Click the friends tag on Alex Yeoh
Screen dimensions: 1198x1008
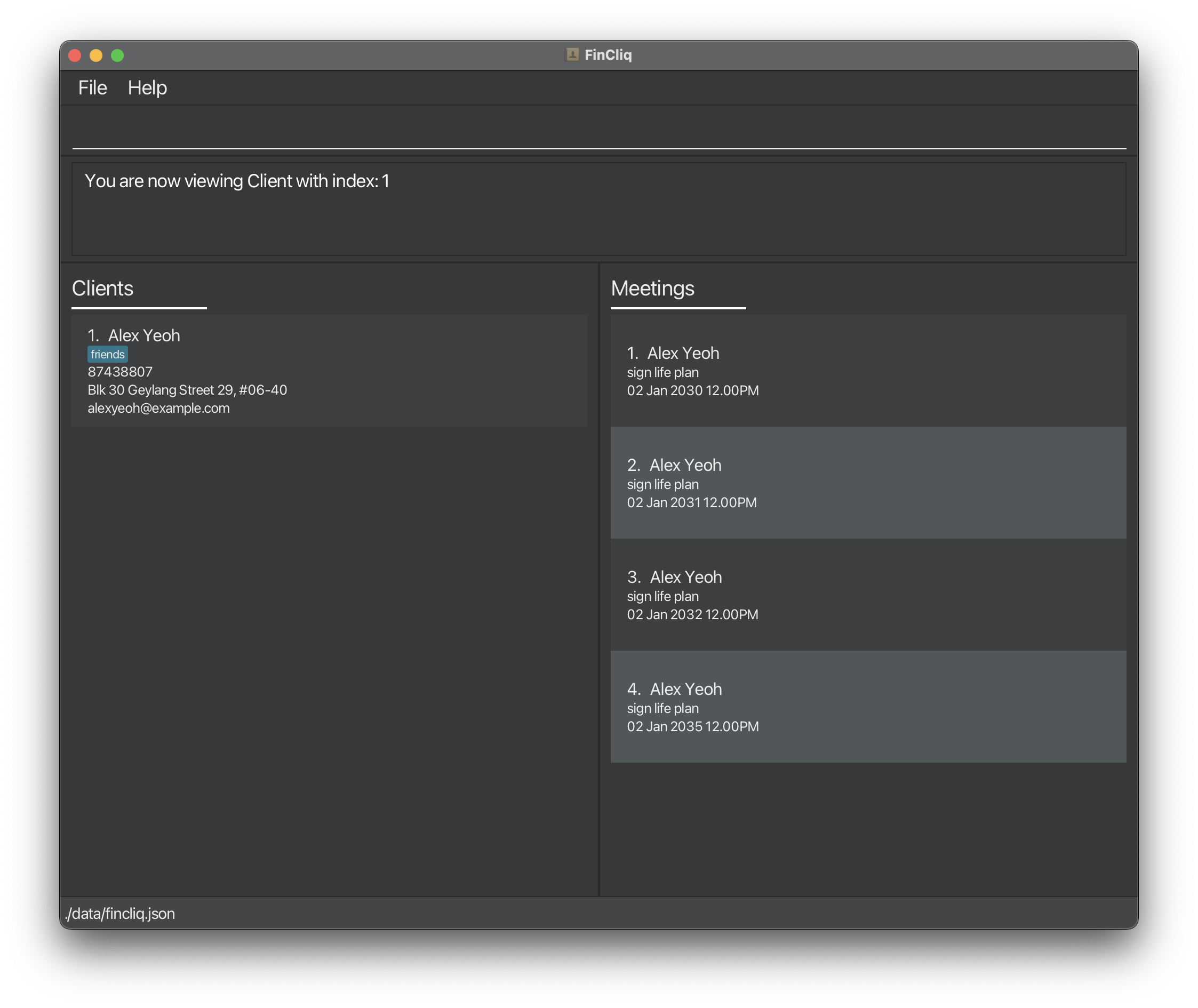click(x=107, y=354)
